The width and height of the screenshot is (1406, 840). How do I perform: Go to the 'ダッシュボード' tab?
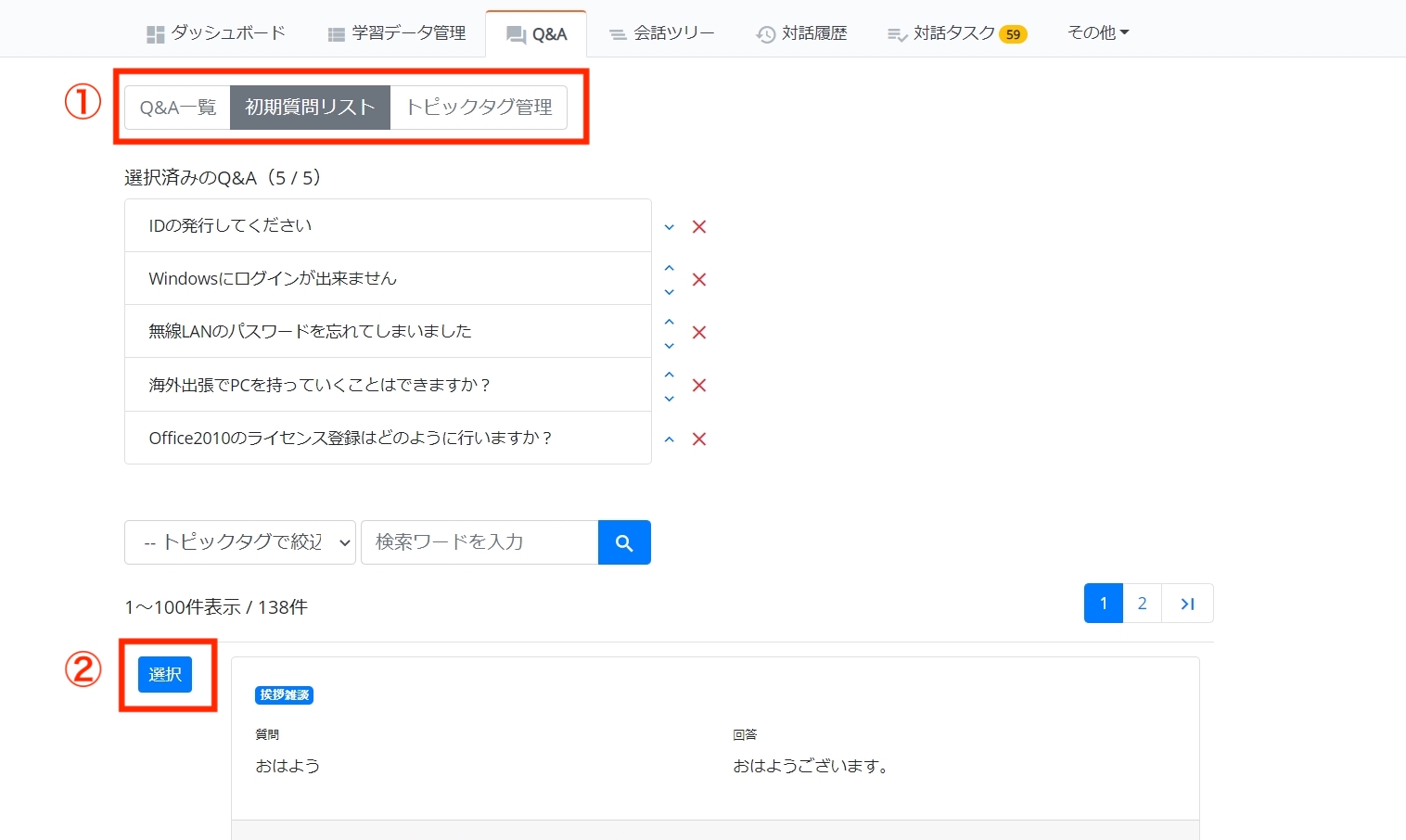pos(216,33)
